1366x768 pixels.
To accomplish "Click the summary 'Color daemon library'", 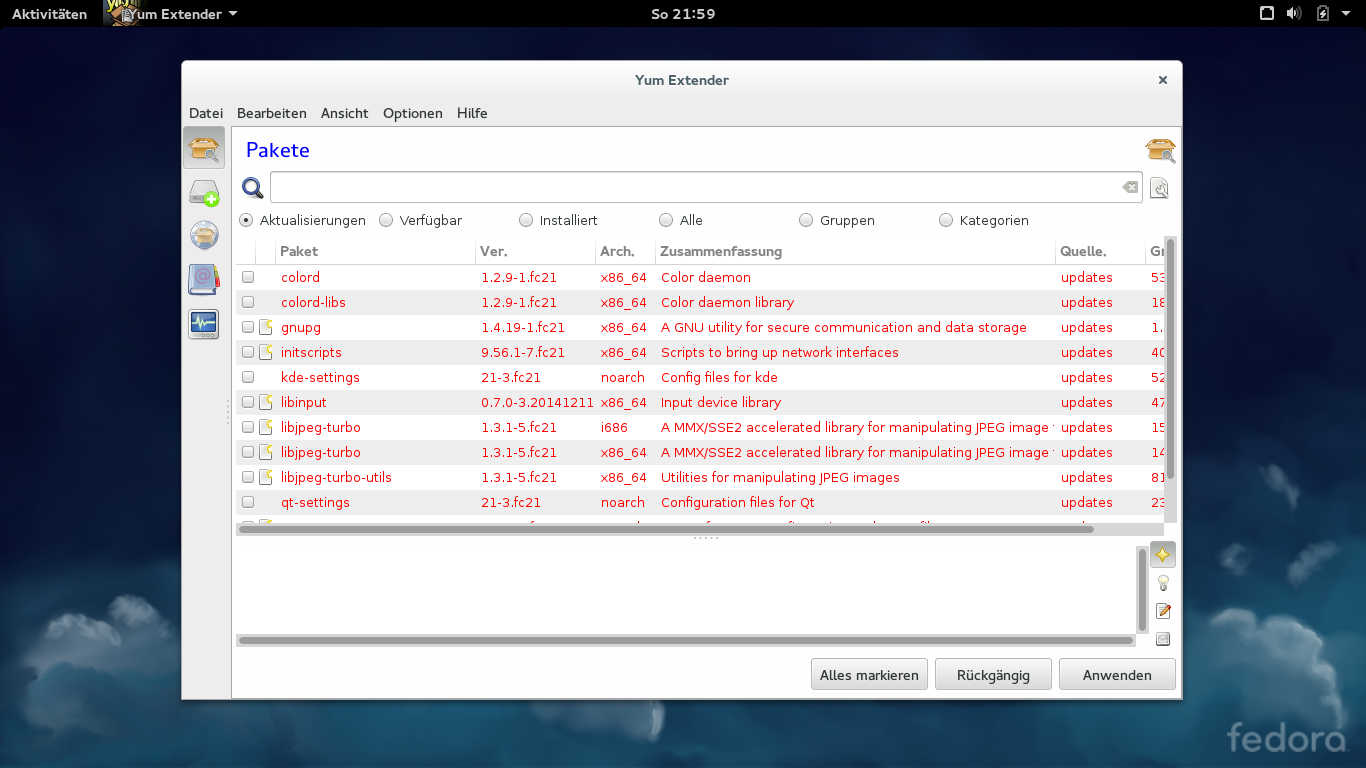I will (x=727, y=302).
